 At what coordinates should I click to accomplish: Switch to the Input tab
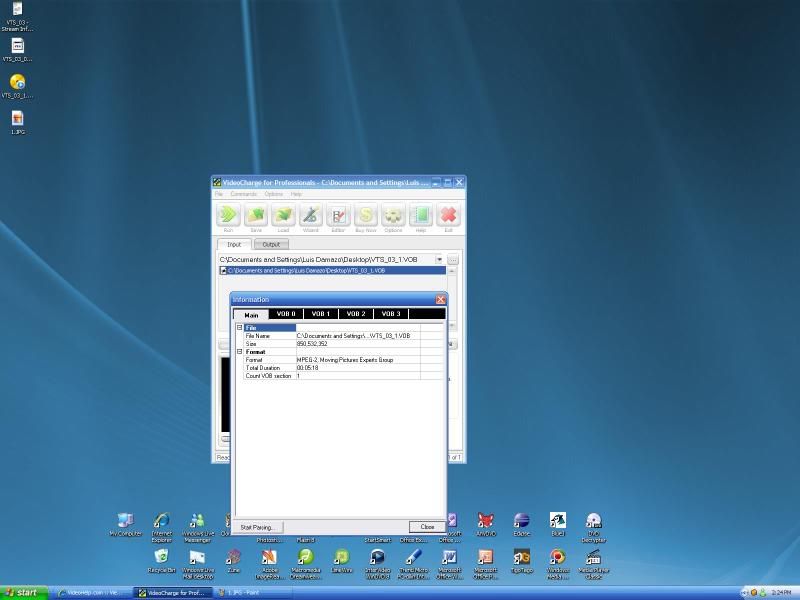(234, 244)
